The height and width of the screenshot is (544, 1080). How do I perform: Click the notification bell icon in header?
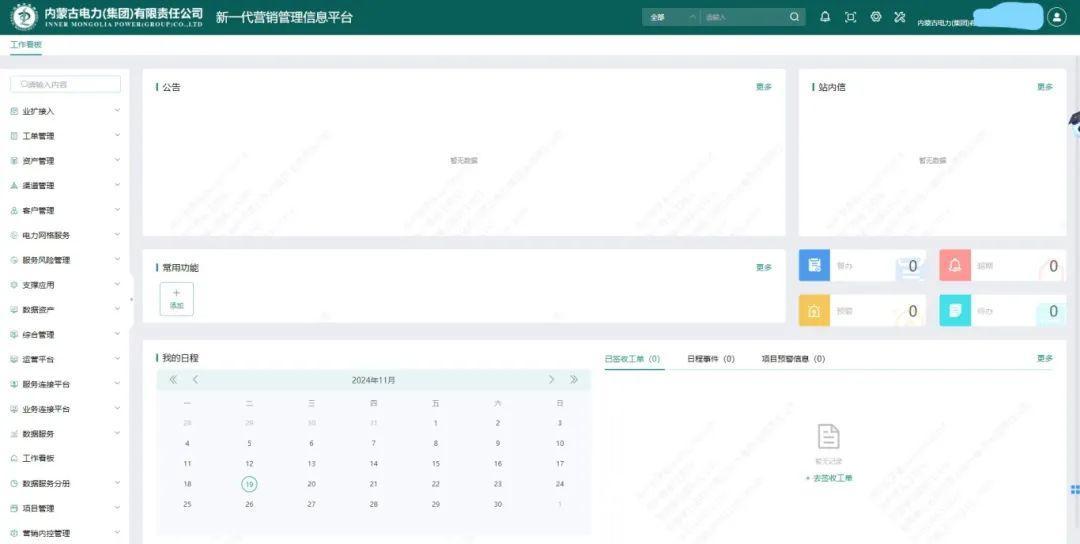click(x=825, y=17)
